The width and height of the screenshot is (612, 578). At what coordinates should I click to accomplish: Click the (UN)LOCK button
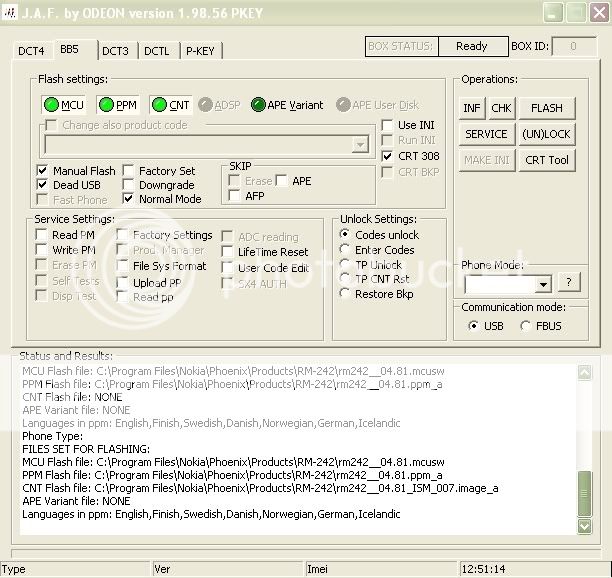(547, 134)
